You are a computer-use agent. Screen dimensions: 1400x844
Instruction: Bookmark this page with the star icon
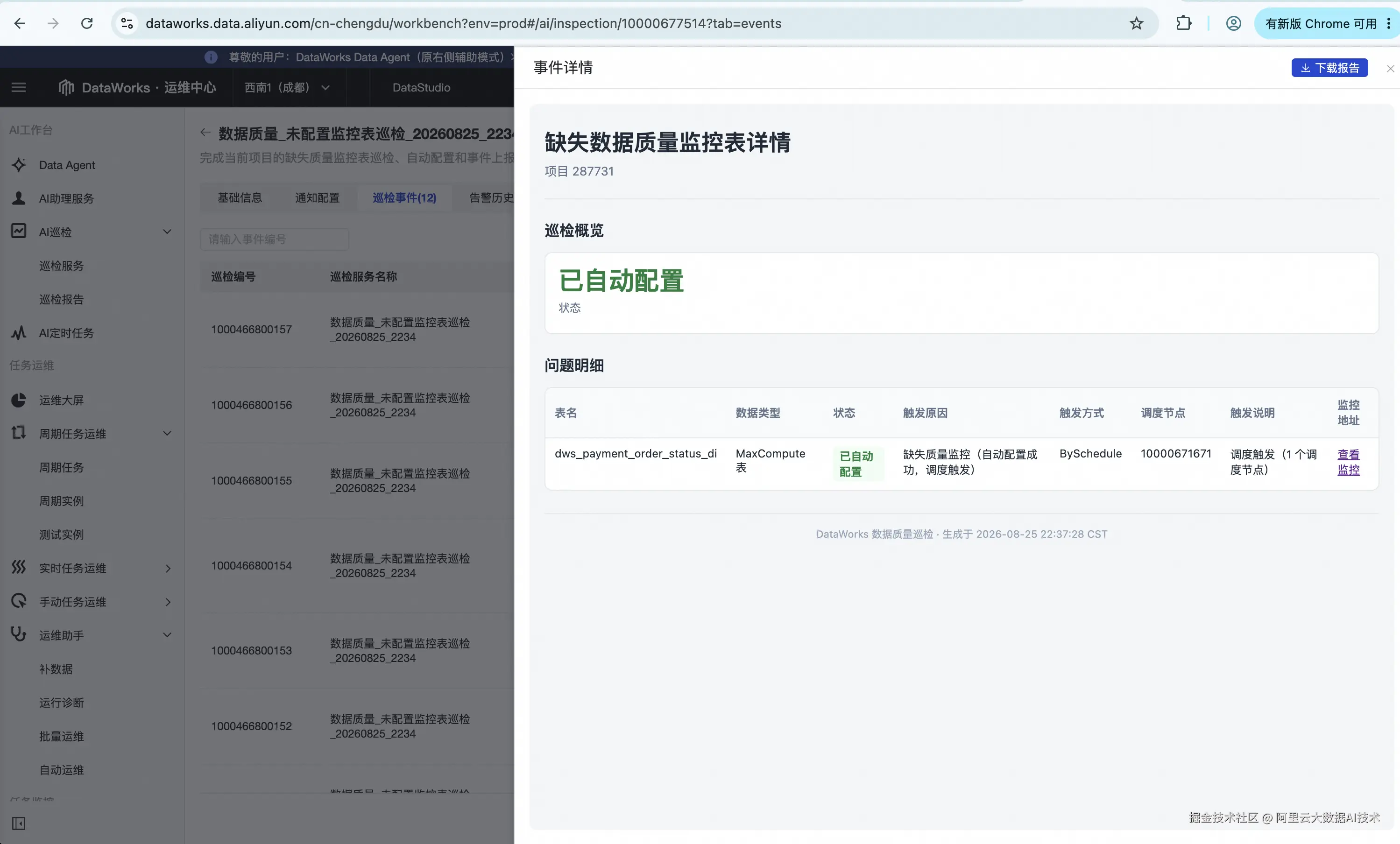pos(1136,23)
